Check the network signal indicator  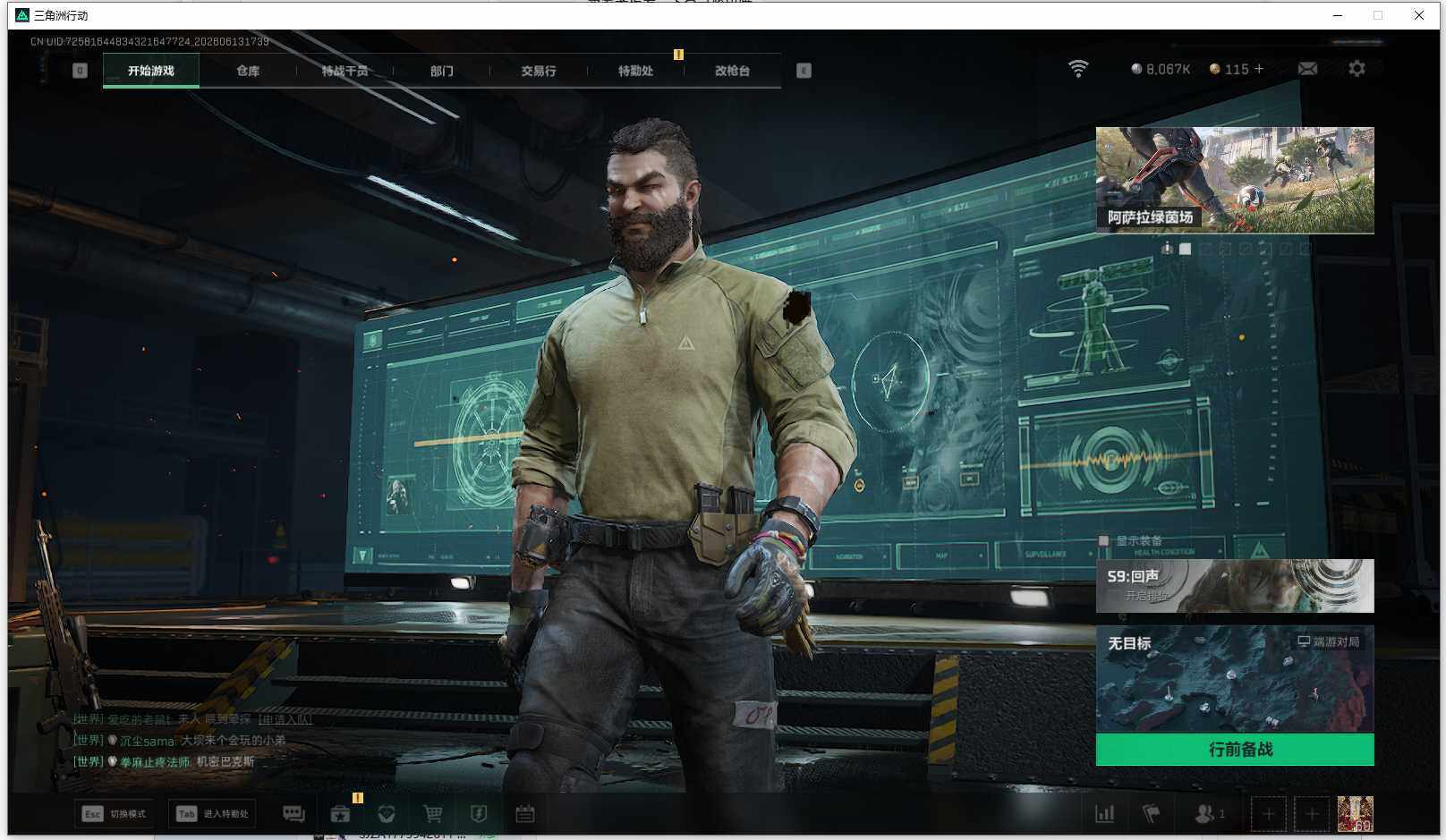click(x=1078, y=69)
